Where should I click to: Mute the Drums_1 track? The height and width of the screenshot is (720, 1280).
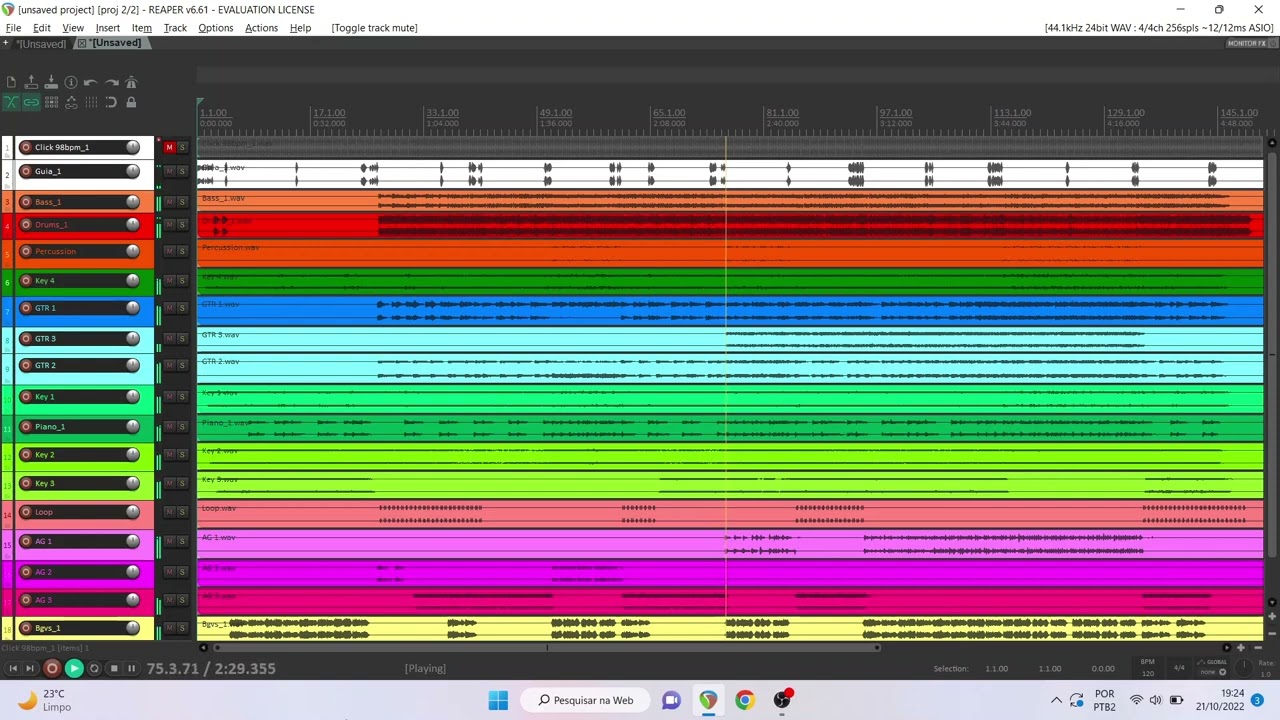(169, 225)
